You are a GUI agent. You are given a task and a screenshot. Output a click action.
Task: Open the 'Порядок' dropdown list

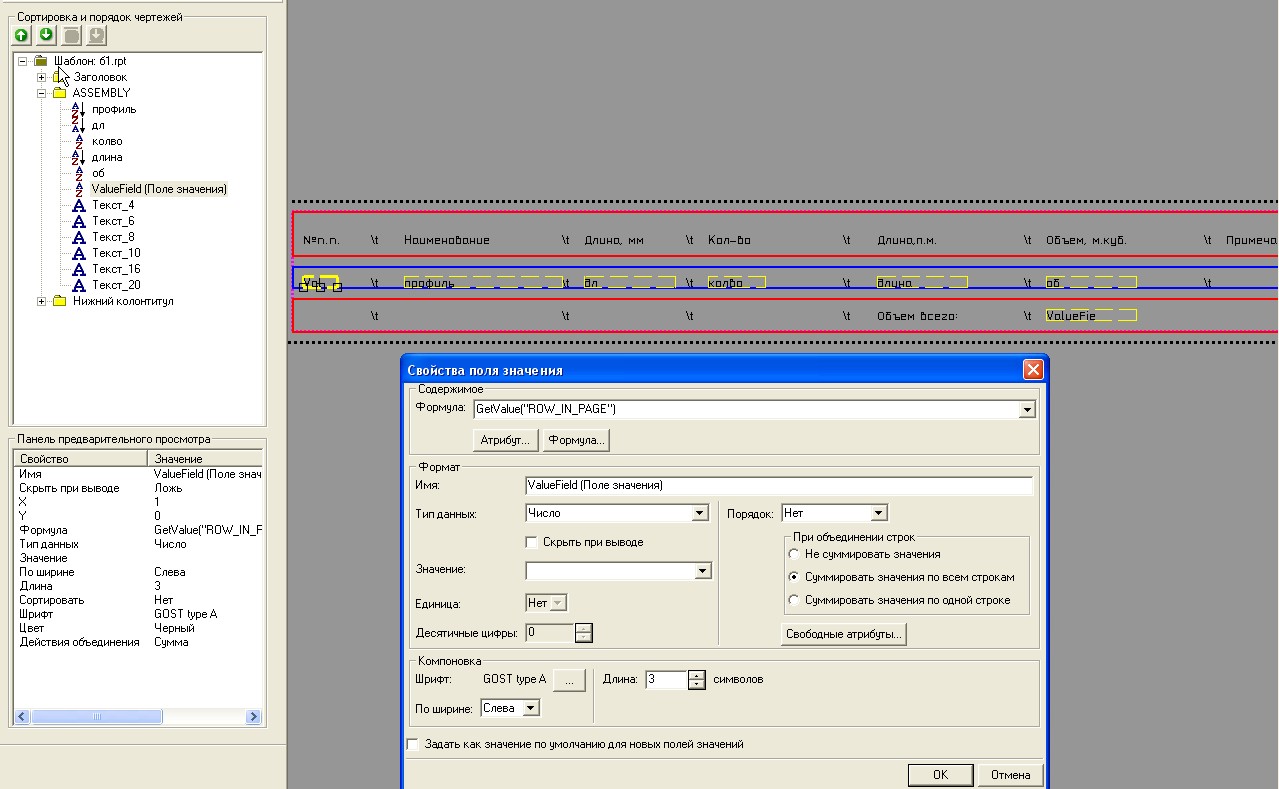pyautogui.click(x=878, y=513)
